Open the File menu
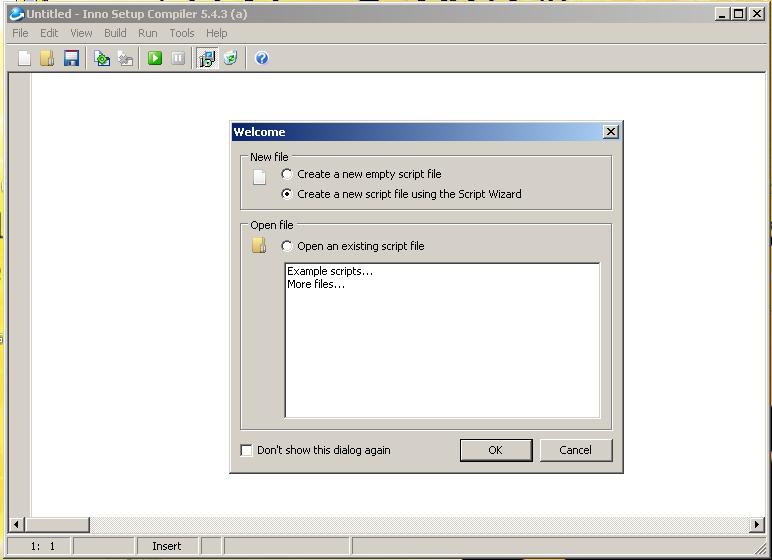 (20, 33)
